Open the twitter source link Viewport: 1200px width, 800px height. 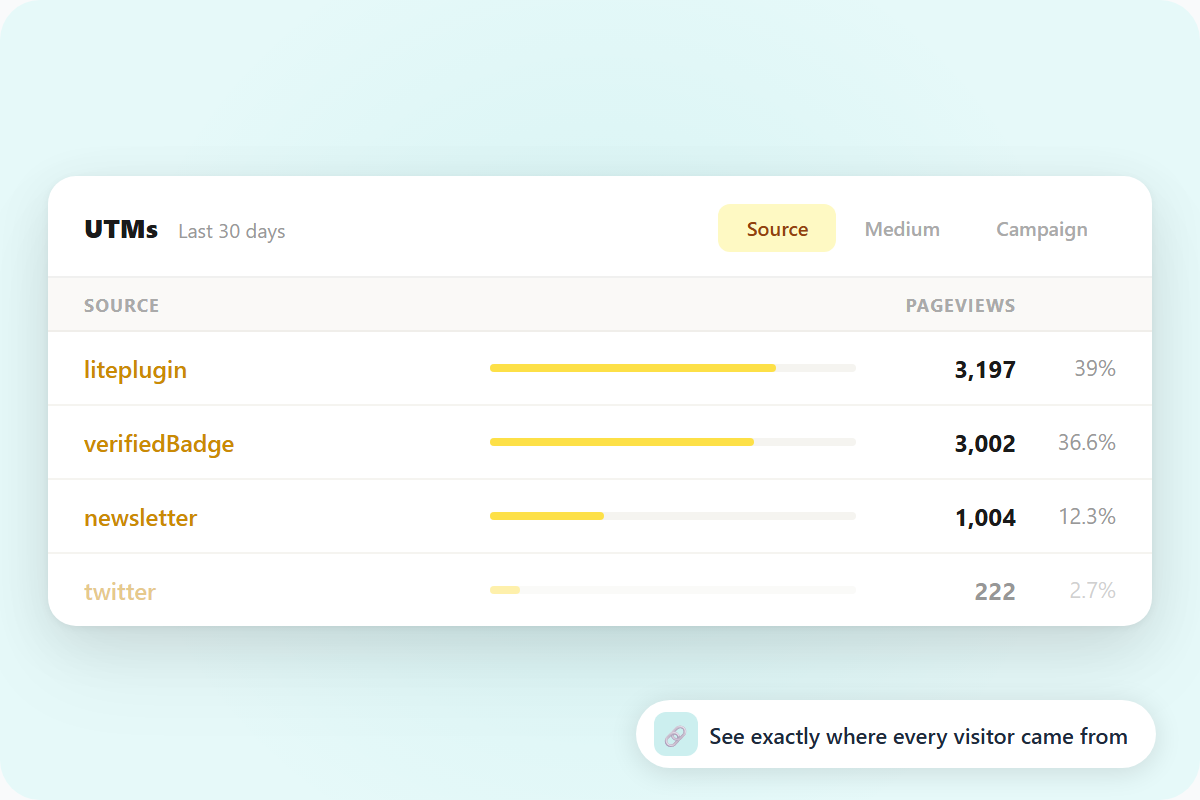click(x=120, y=591)
